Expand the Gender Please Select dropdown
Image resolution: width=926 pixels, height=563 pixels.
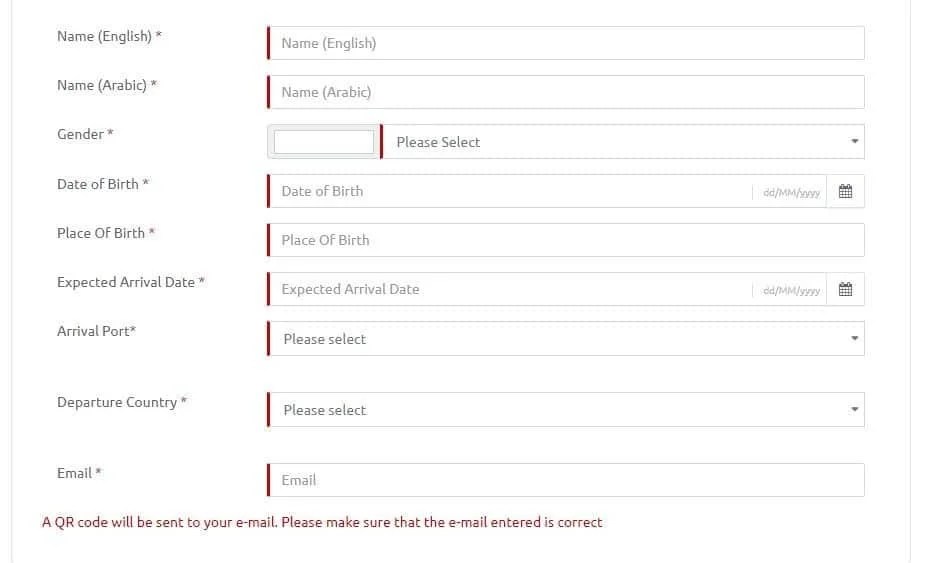pyautogui.click(x=623, y=142)
